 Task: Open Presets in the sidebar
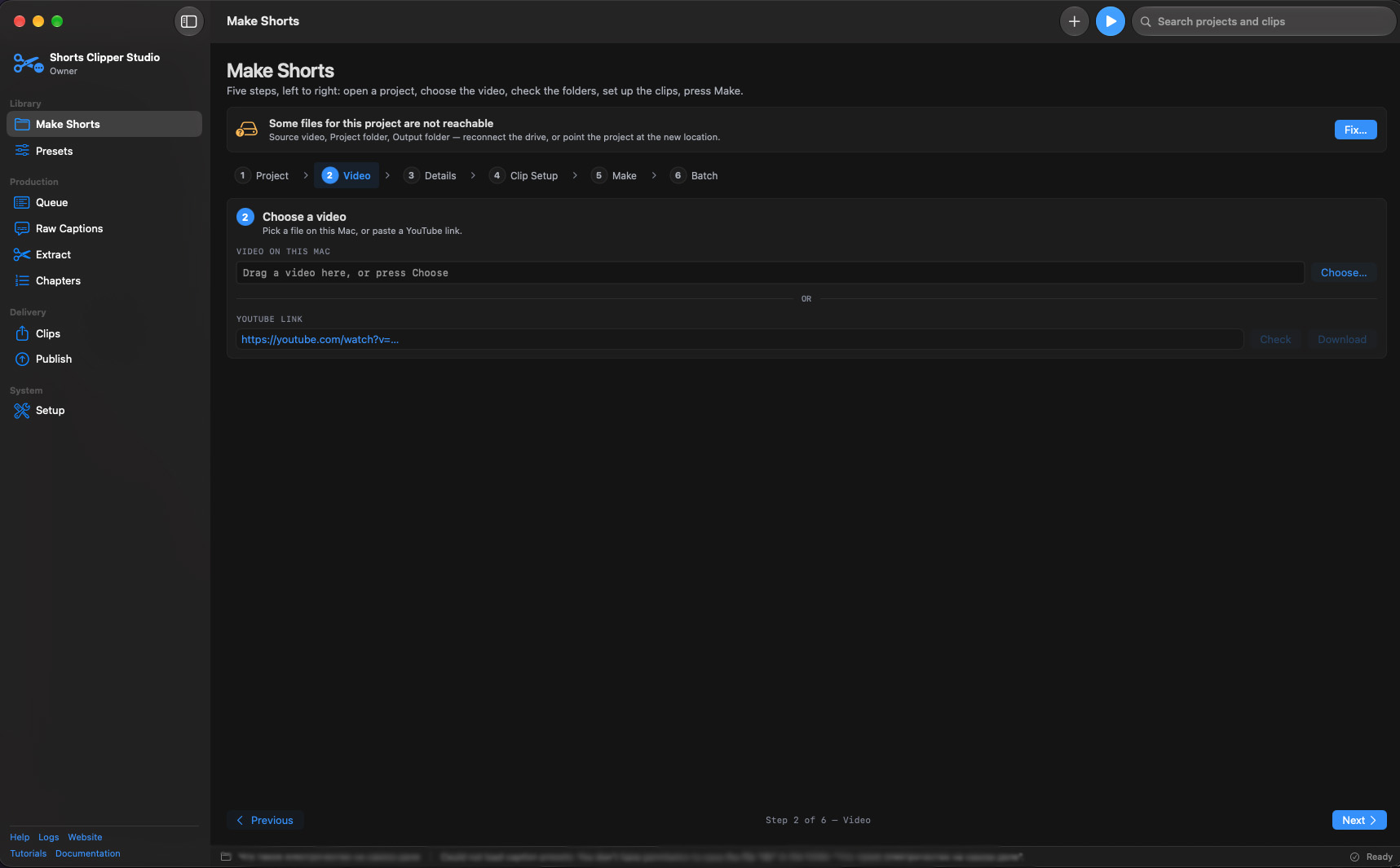(x=104, y=151)
